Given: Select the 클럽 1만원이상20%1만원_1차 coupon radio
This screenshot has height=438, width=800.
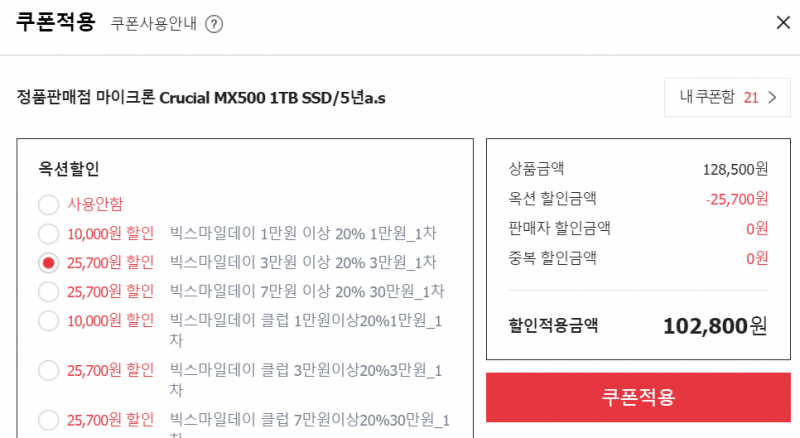Looking at the screenshot, I should pos(48,321).
